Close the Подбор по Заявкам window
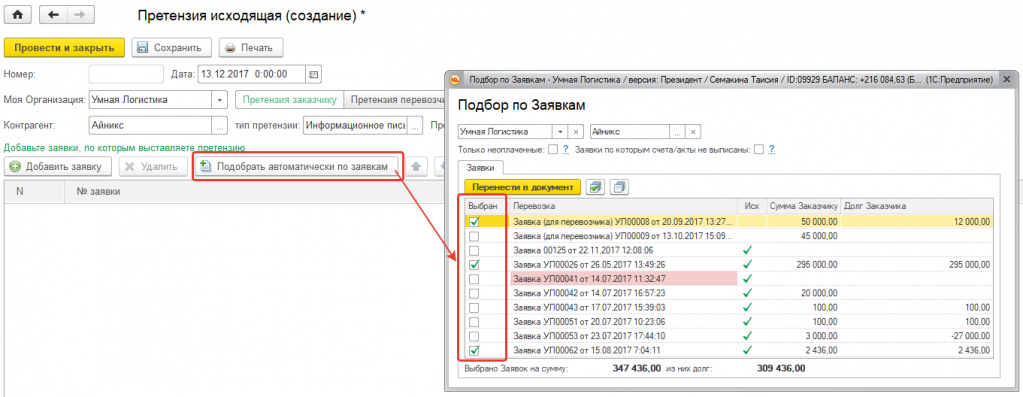The width and height of the screenshot is (1023, 397). pos(1007,80)
